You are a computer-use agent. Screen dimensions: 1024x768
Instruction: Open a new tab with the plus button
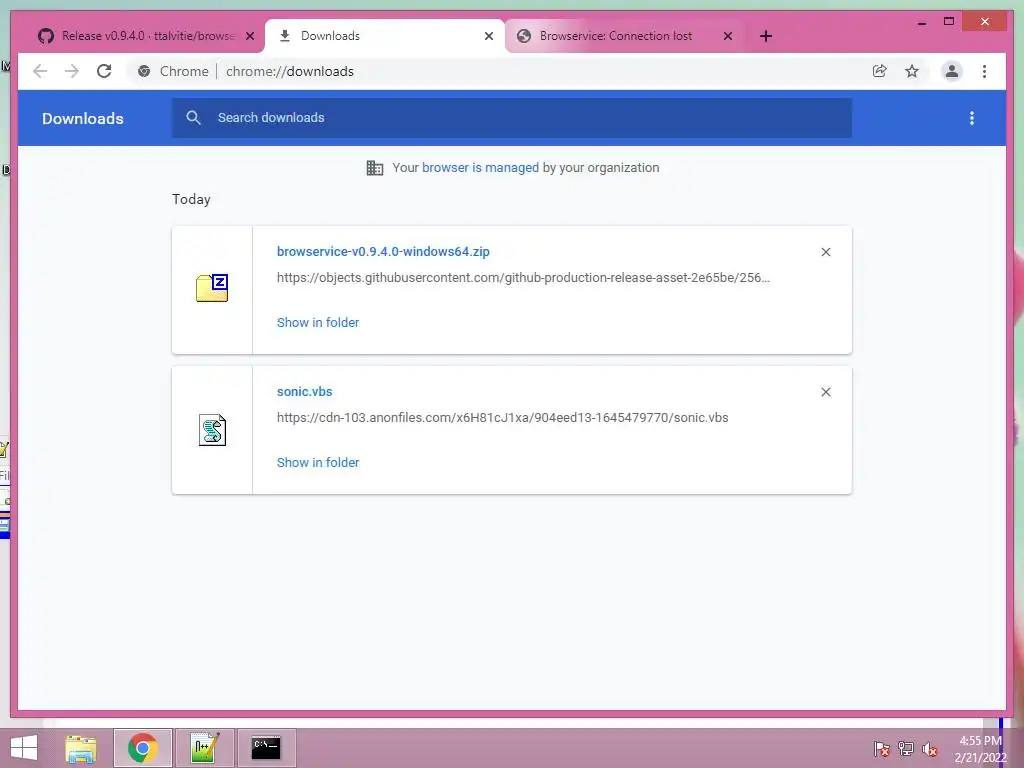pos(766,36)
